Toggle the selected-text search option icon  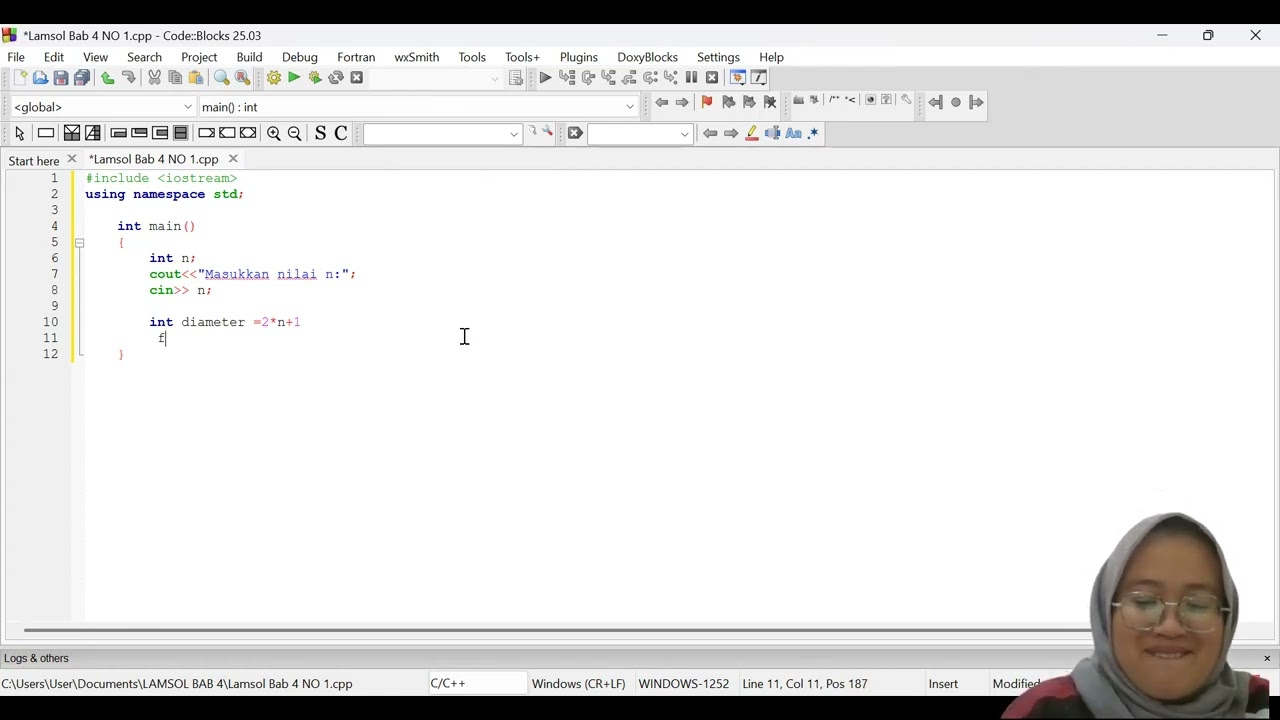click(x=772, y=133)
